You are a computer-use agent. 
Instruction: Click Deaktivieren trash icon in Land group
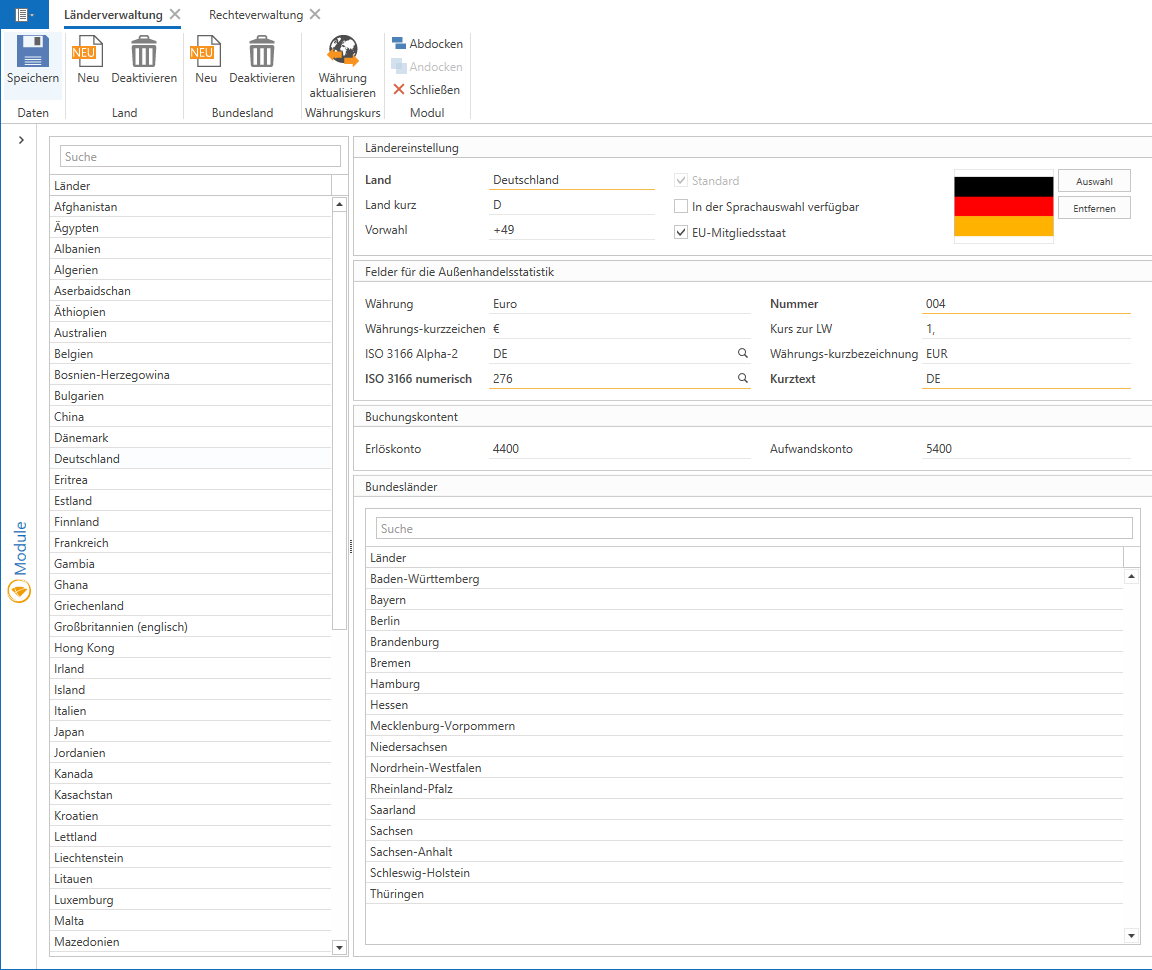(x=144, y=52)
